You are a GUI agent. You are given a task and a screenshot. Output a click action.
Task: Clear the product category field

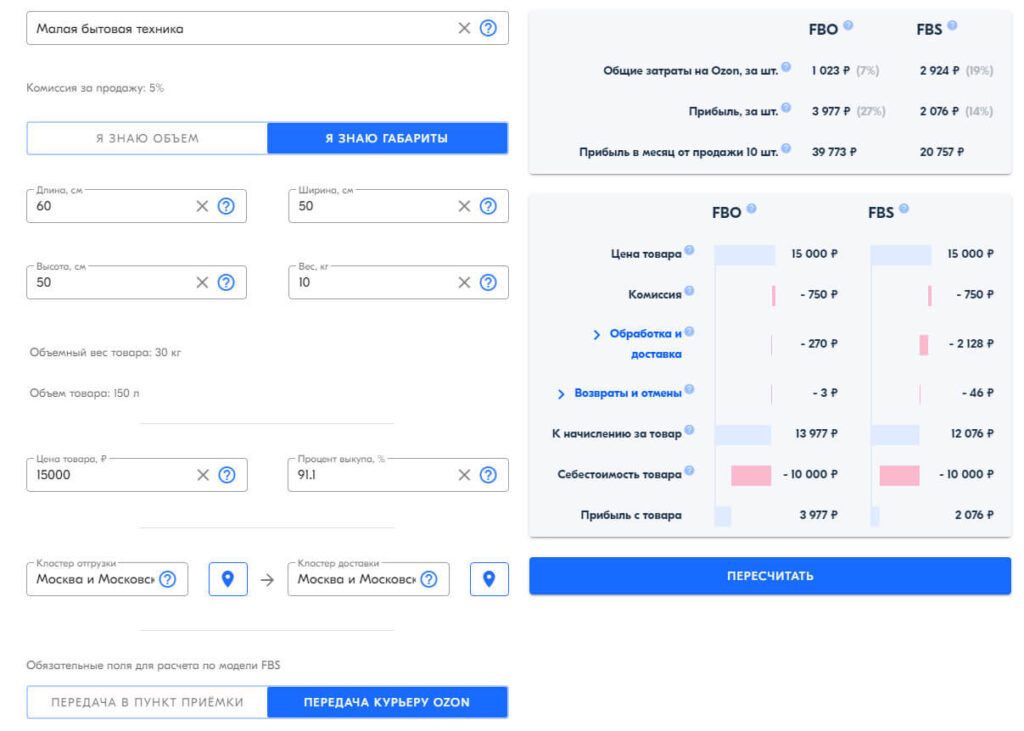pyautogui.click(x=464, y=29)
